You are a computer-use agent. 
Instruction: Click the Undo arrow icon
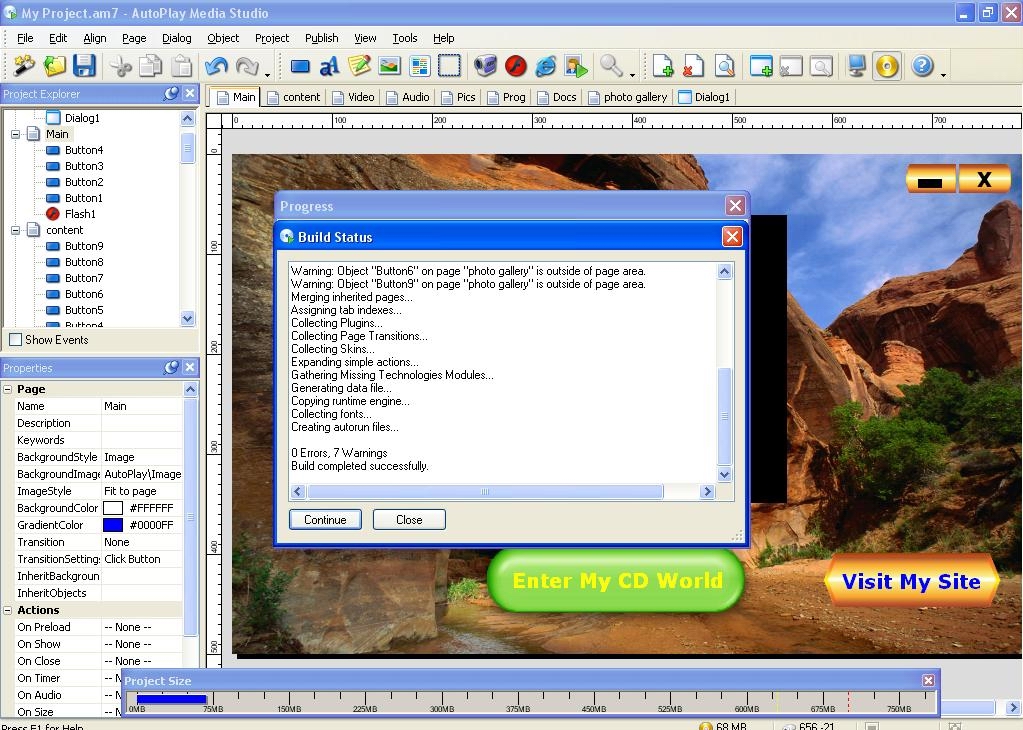tap(216, 67)
